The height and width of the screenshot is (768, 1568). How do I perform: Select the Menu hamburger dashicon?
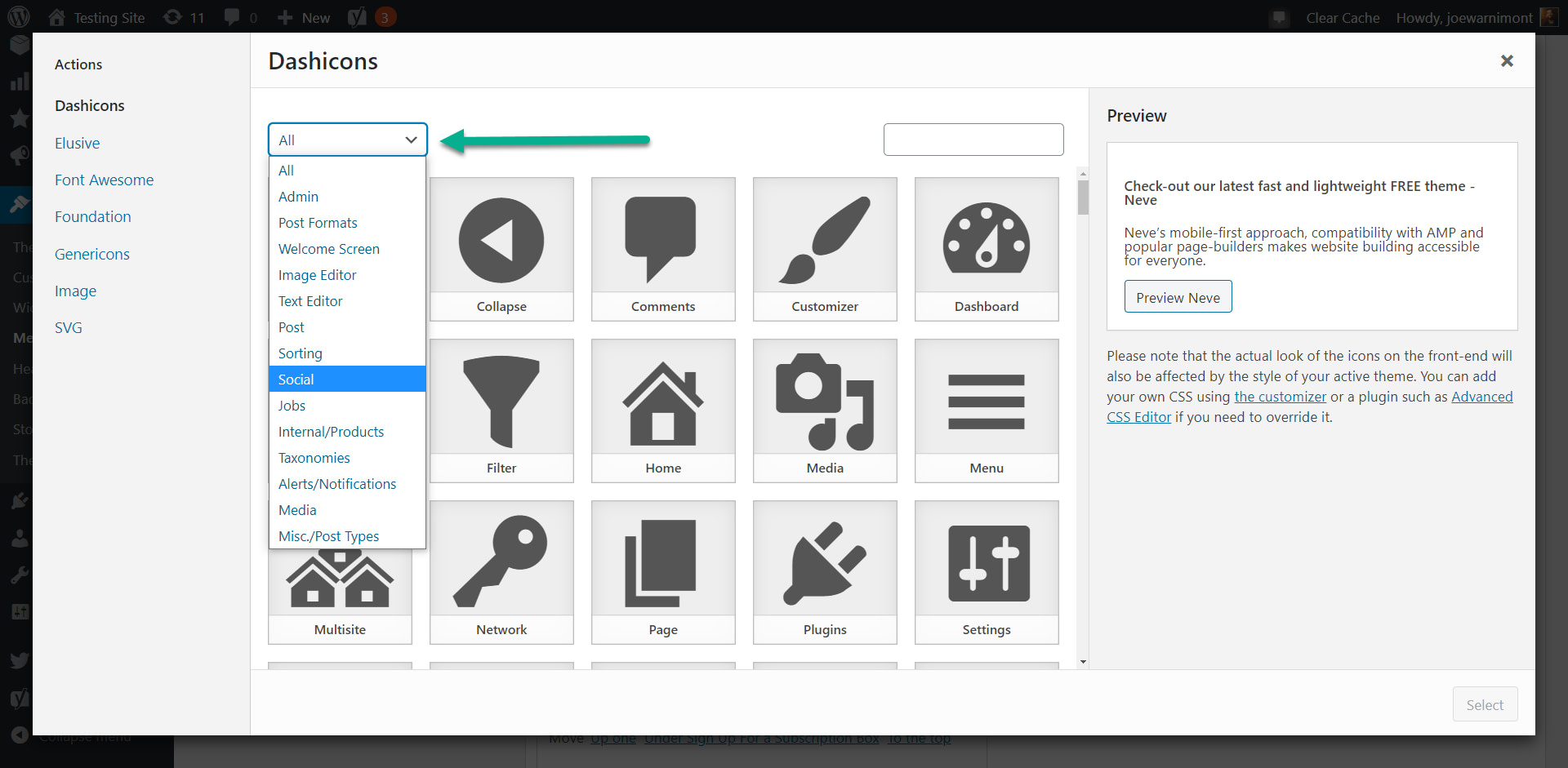point(986,400)
